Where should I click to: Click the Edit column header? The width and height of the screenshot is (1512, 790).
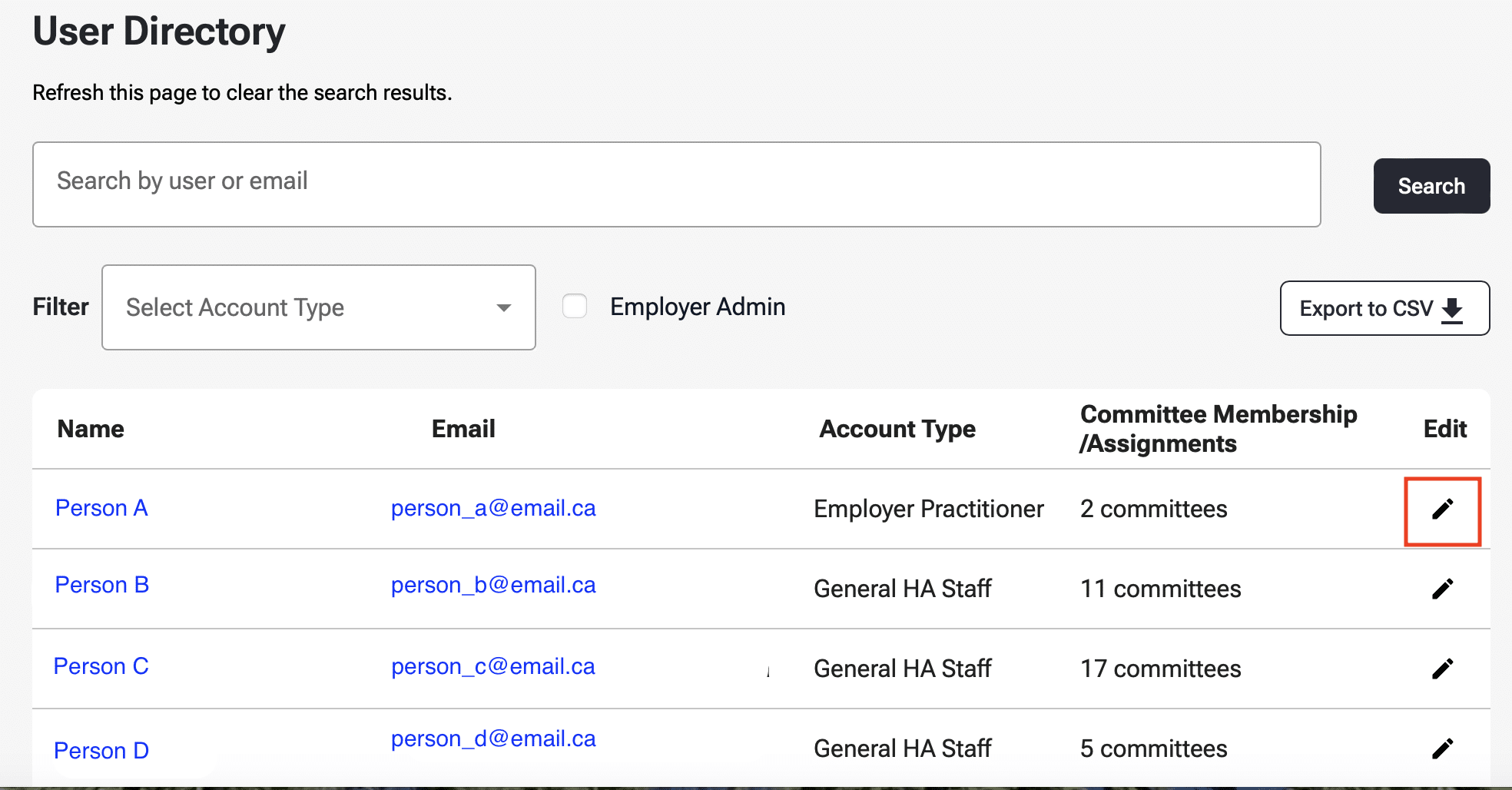(x=1445, y=429)
